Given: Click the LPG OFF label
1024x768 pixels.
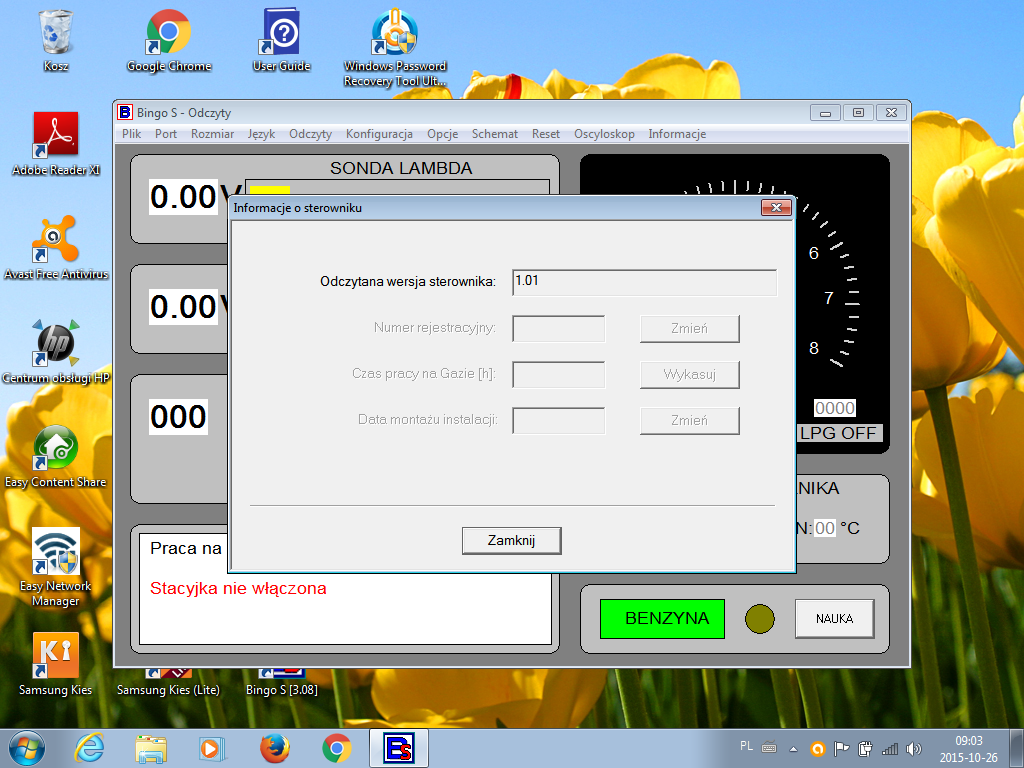Looking at the screenshot, I should click(839, 433).
